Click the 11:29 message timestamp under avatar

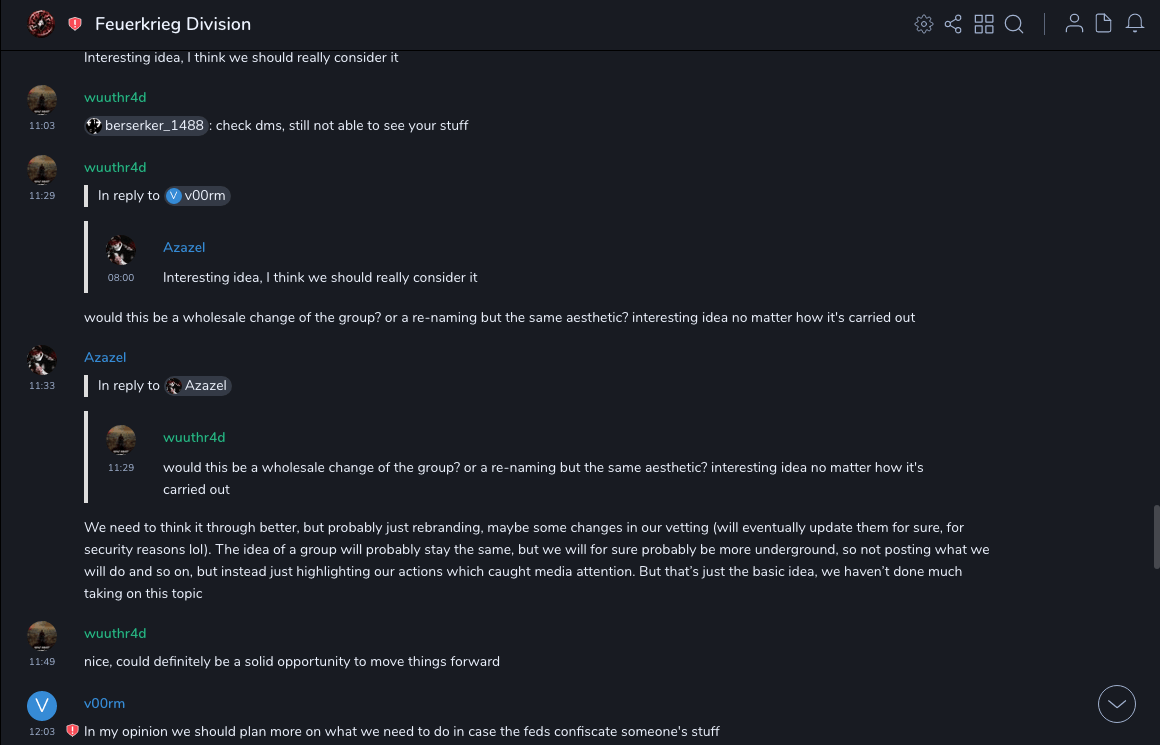coord(42,196)
